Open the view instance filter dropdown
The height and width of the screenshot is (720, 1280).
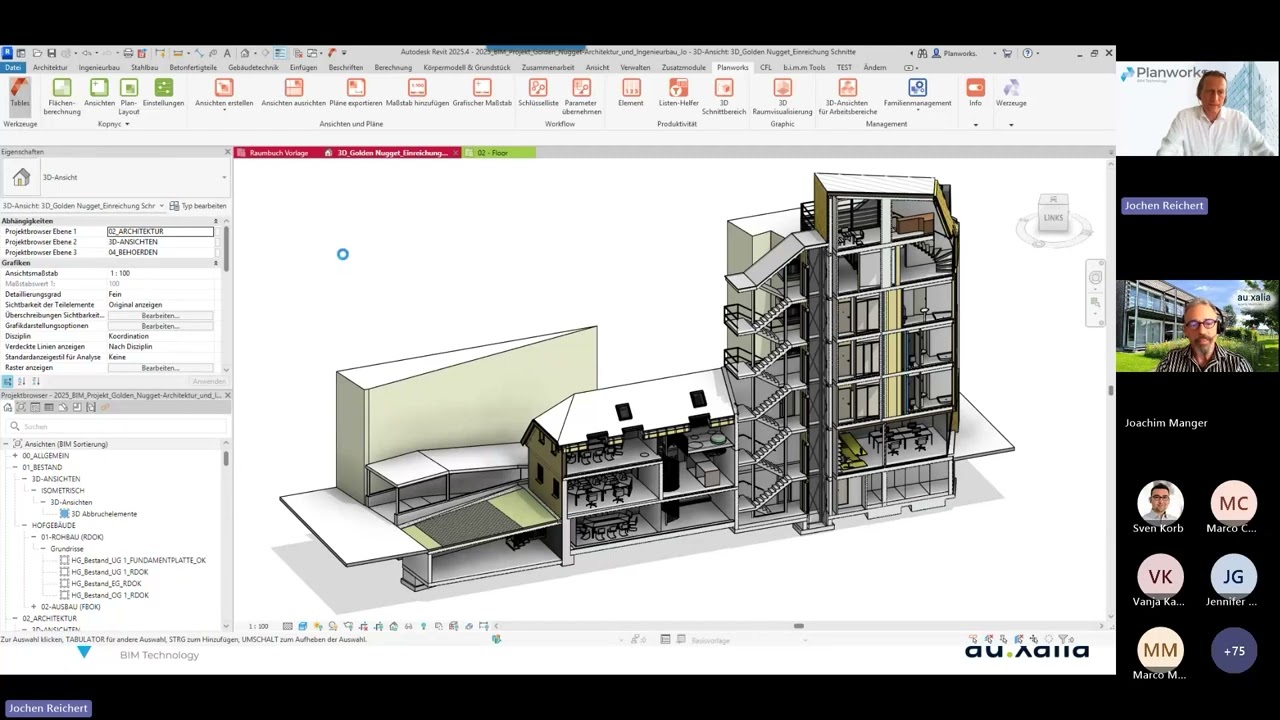162,205
